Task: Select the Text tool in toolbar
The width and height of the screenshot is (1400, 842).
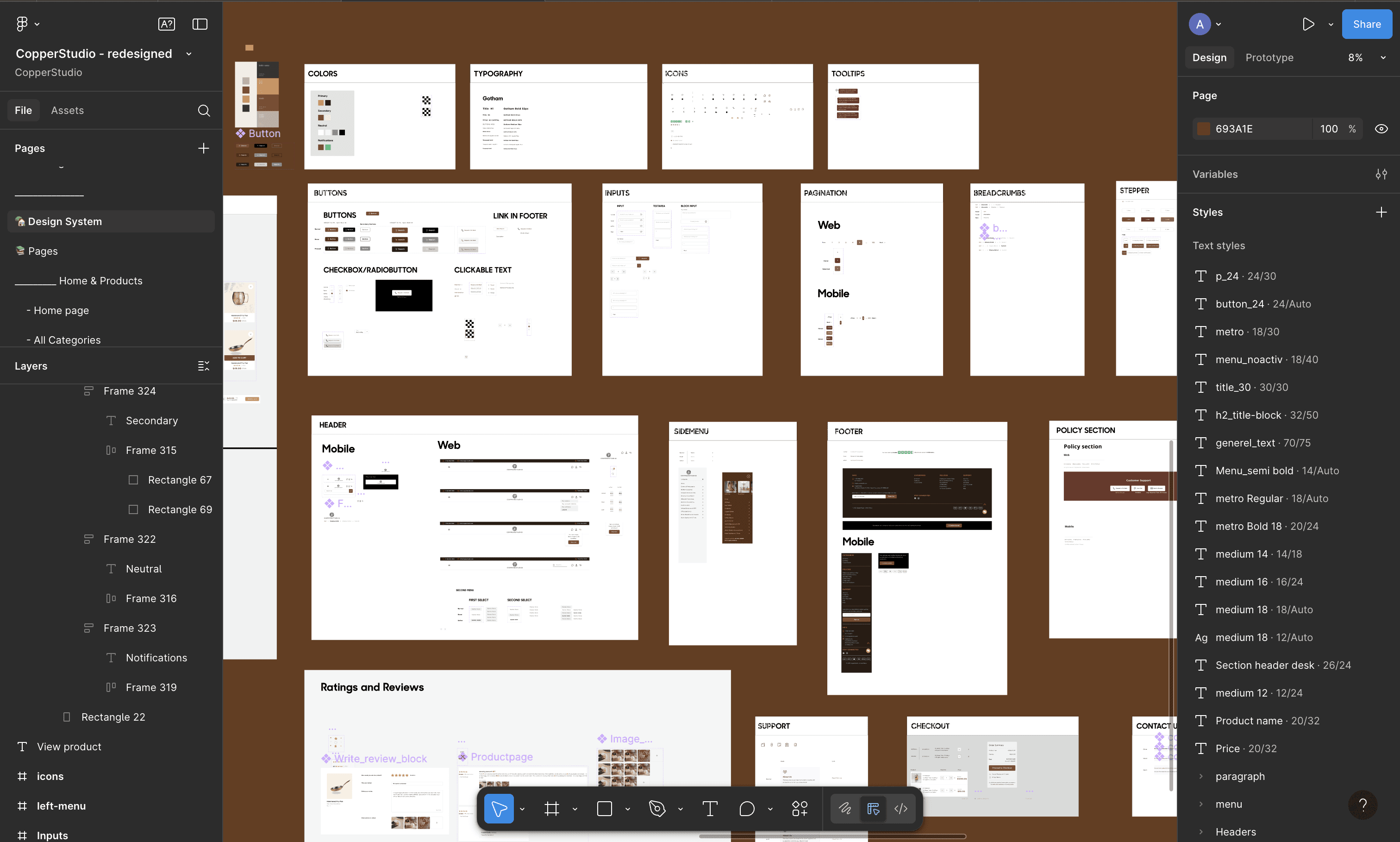Action: click(709, 808)
